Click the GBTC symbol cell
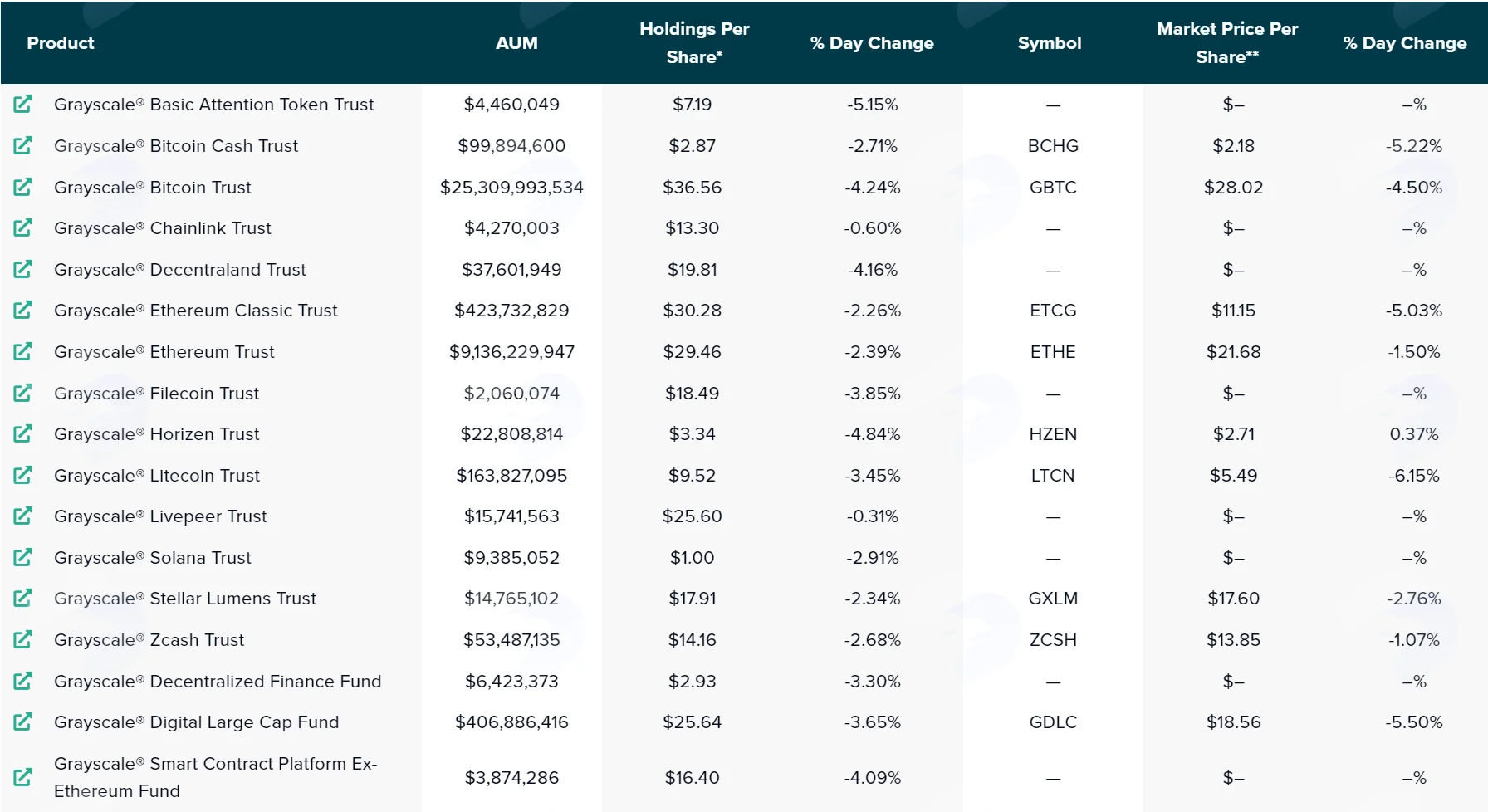This screenshot has height=812, width=1488. (1053, 188)
